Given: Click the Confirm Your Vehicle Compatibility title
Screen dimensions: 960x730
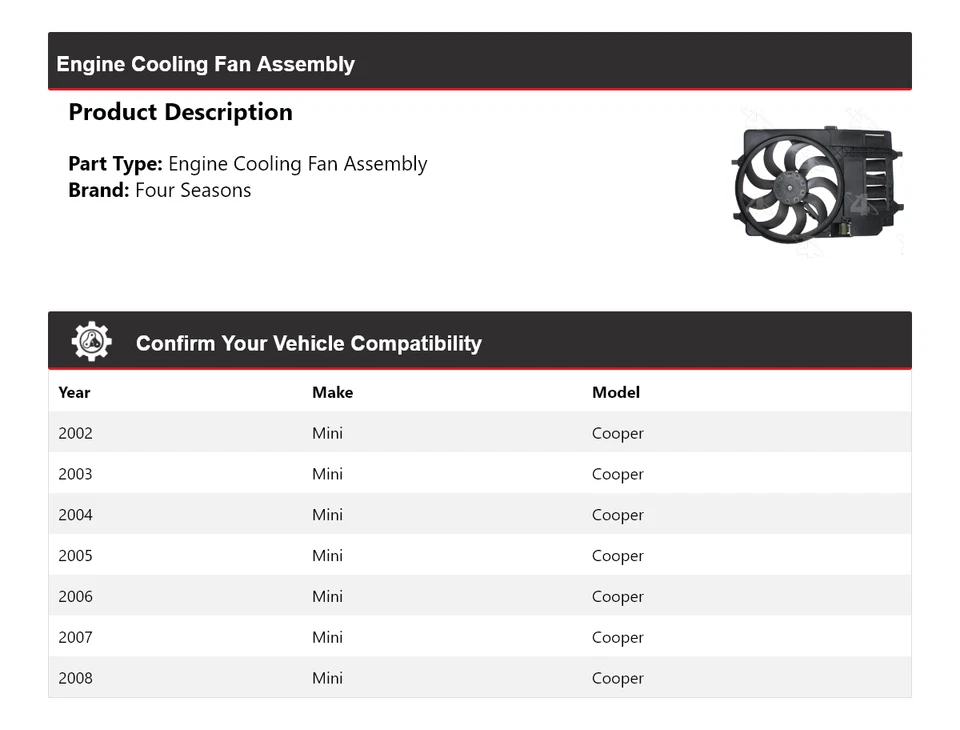Looking at the screenshot, I should point(308,343).
